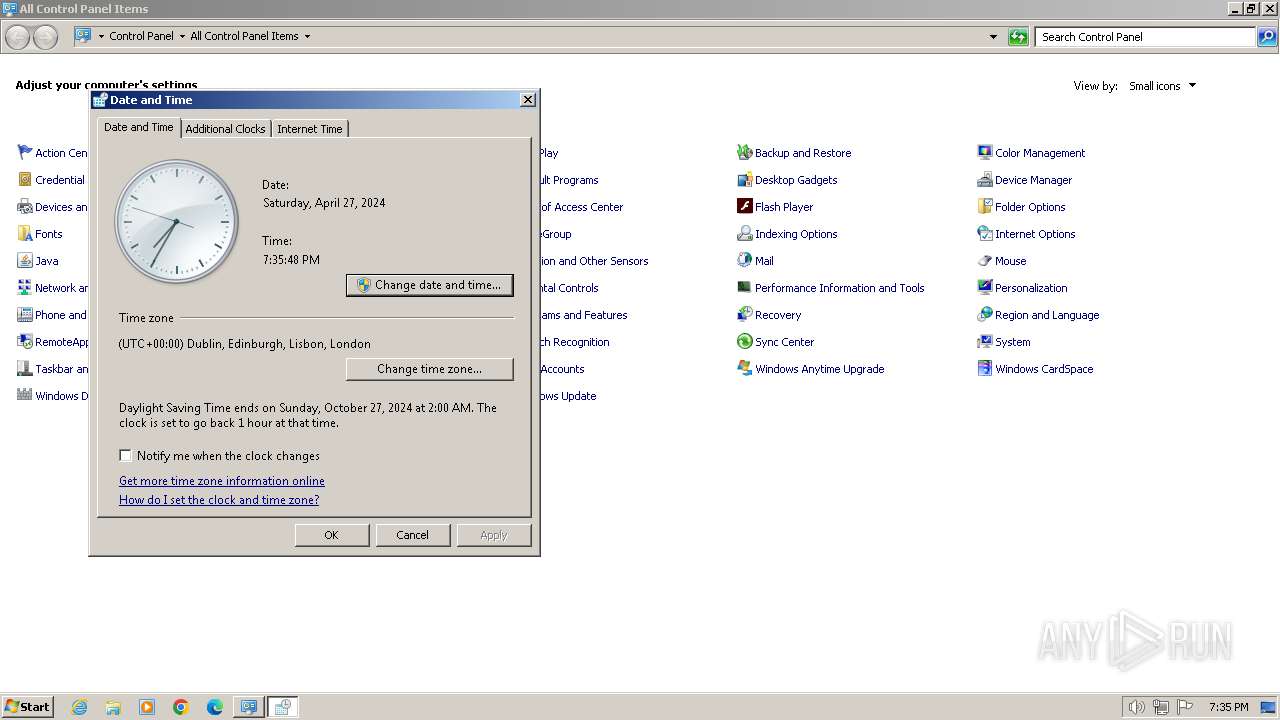Click the taskbar clock showing 7:35 PM
This screenshot has width=1280, height=720.
pyautogui.click(x=1229, y=707)
